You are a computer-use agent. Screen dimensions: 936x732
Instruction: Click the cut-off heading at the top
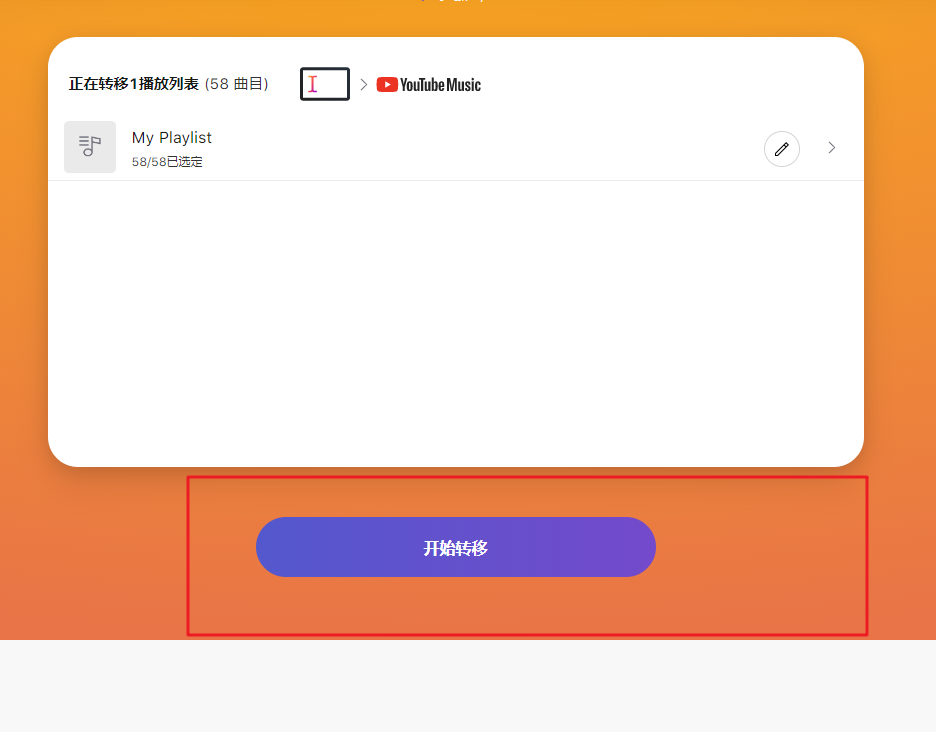[x=455, y=2]
